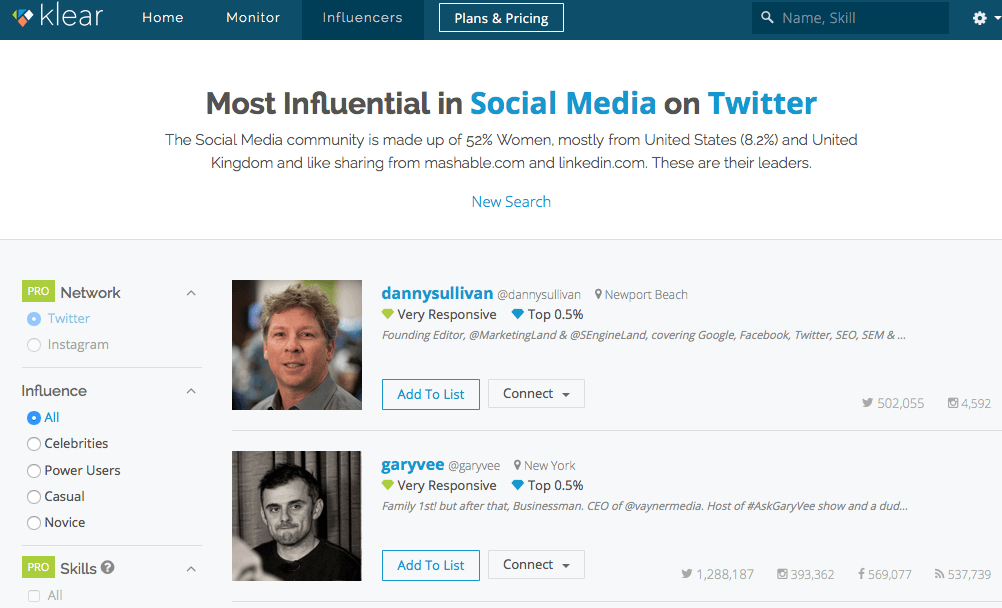The height and width of the screenshot is (608, 1002).
Task: Collapse the Network filter section
Action: pyautogui.click(x=191, y=293)
